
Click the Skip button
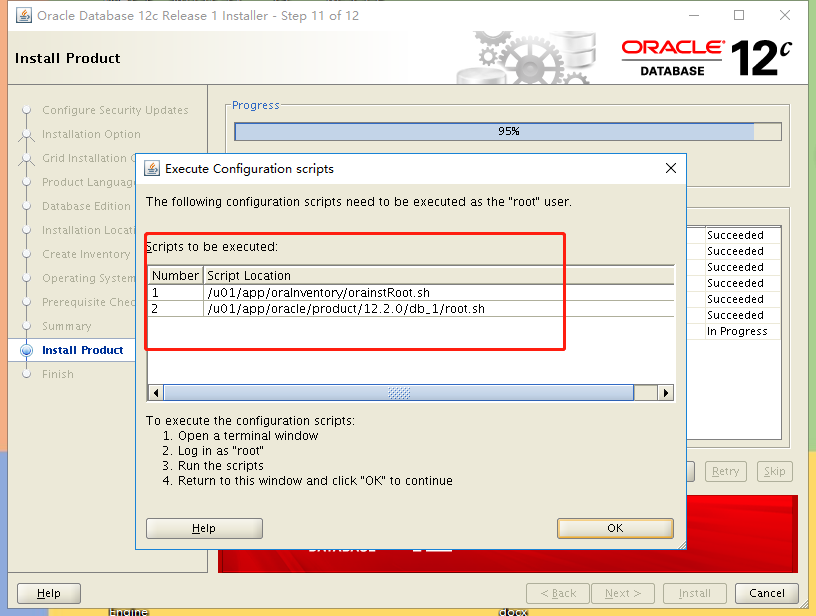tap(774, 471)
